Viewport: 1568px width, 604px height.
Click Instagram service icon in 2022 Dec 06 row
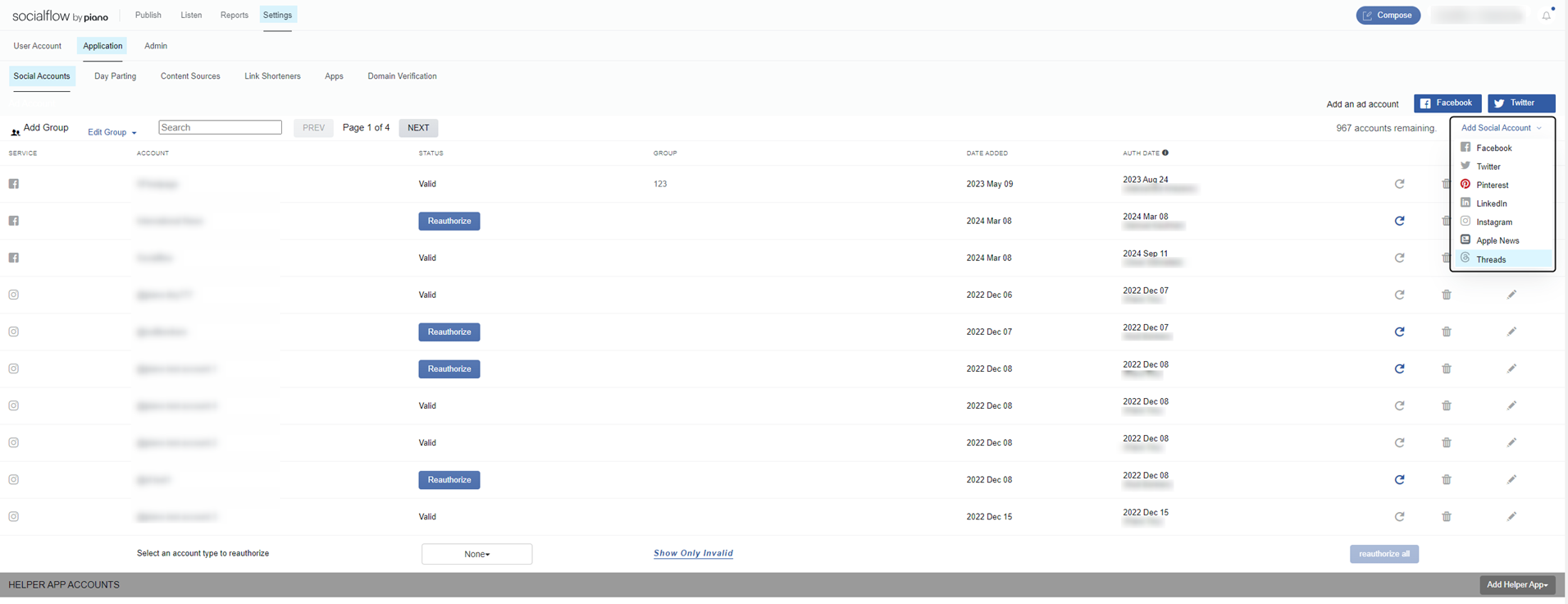(14, 295)
